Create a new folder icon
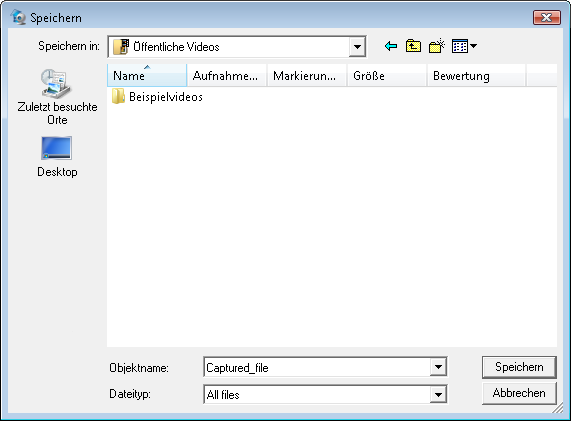 (x=437, y=46)
